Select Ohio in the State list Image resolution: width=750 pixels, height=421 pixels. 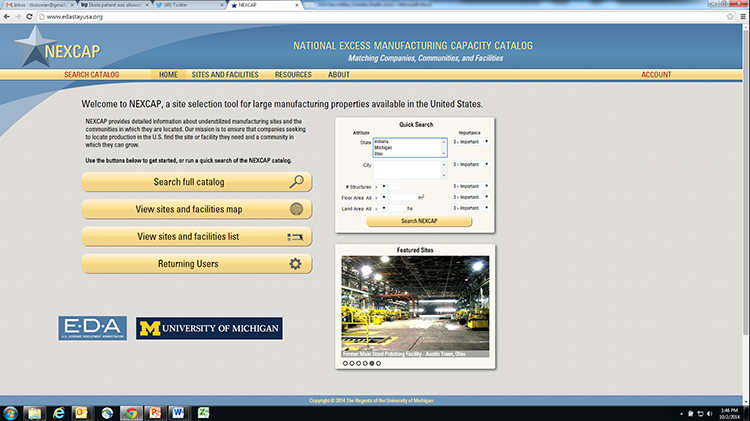pos(378,154)
